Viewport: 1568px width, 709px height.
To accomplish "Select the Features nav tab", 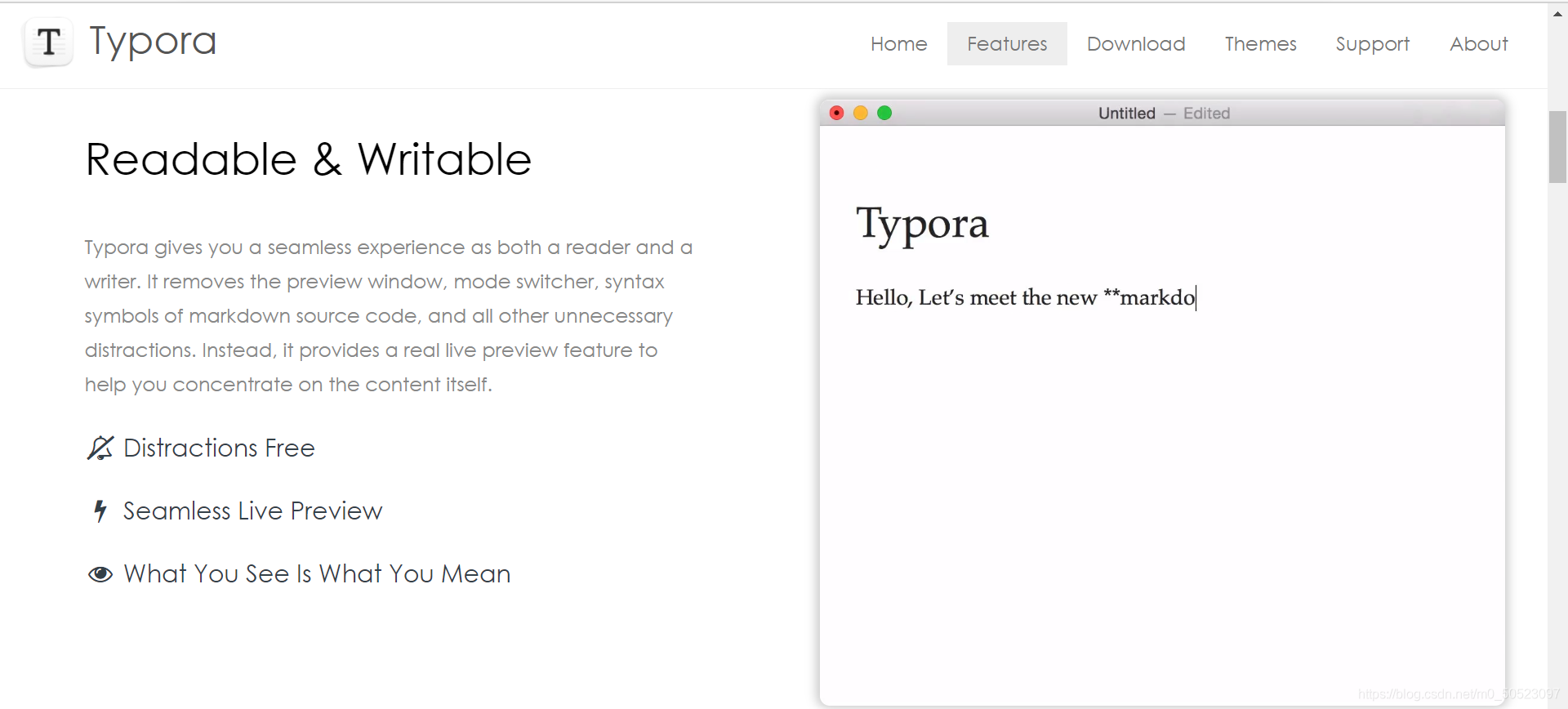I will [1007, 44].
